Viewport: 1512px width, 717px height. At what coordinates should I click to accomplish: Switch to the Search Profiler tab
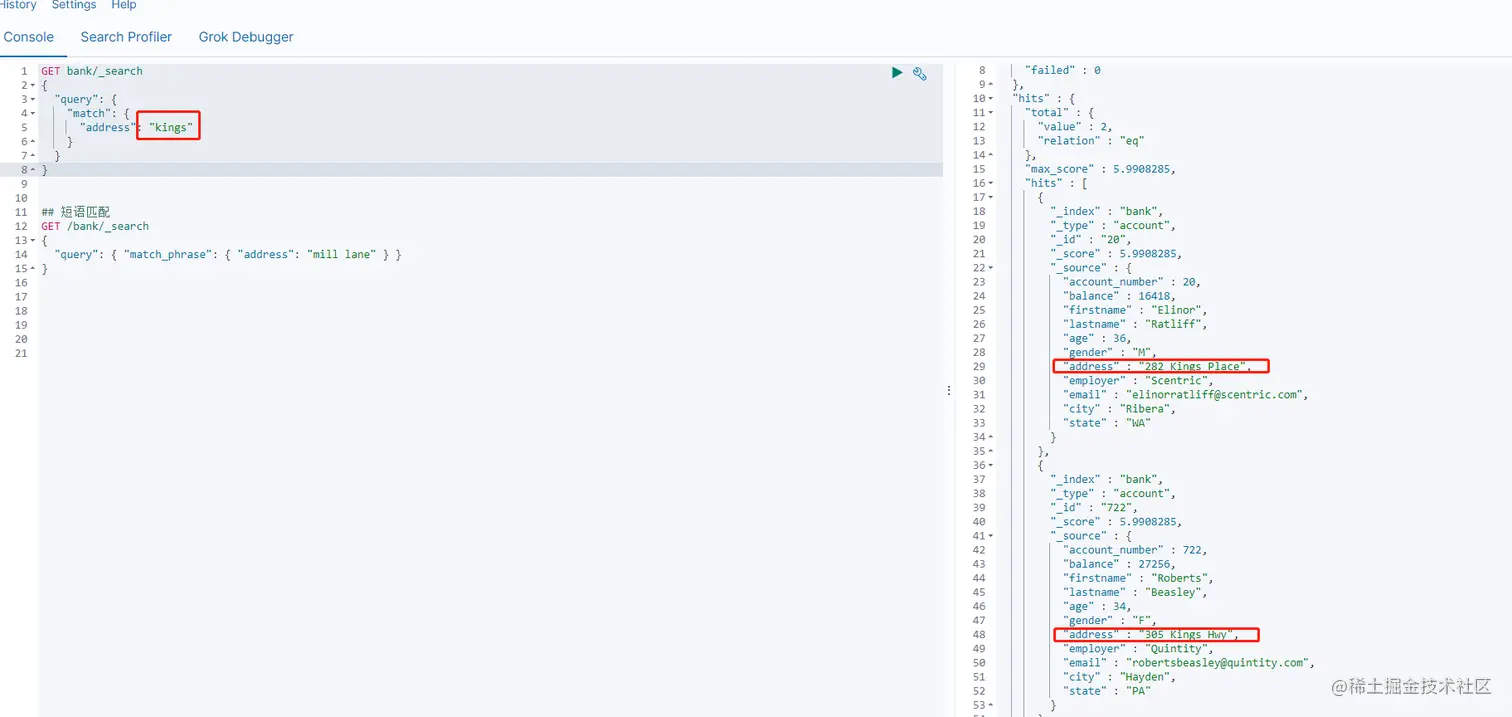(126, 37)
